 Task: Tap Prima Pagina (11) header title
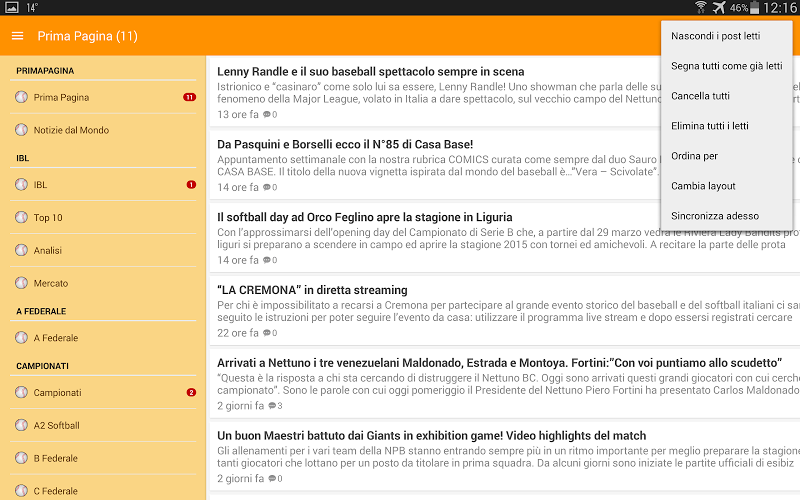(x=87, y=36)
